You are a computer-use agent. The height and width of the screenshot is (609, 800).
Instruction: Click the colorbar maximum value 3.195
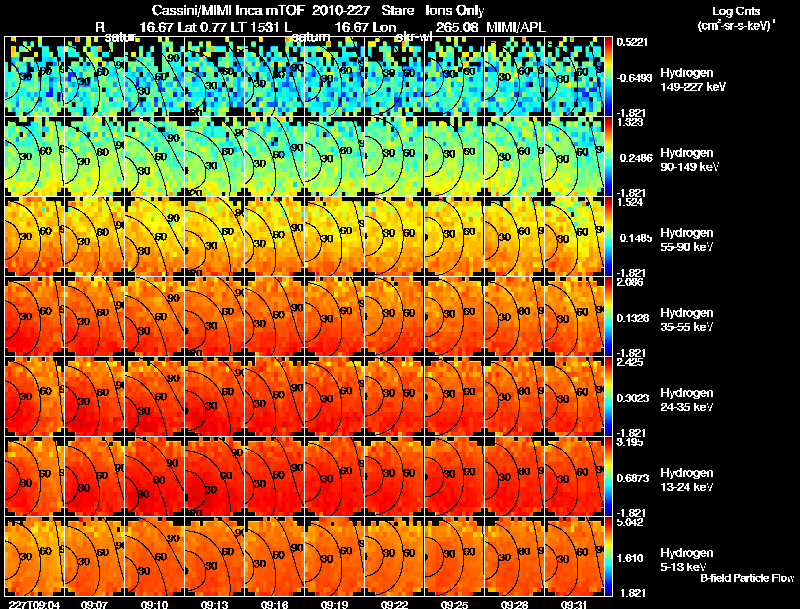coord(630,442)
